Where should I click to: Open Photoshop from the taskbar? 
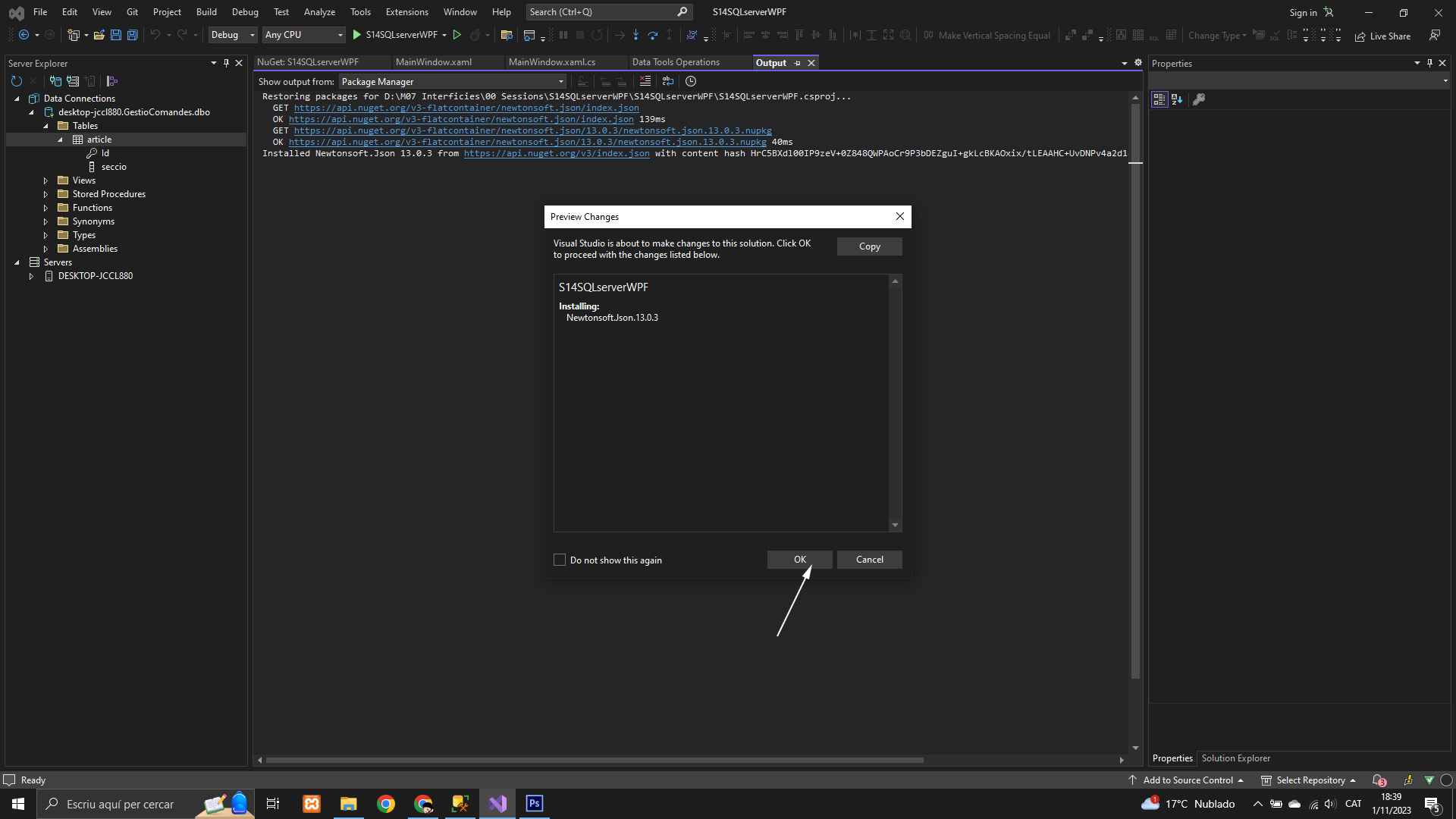coord(535,804)
